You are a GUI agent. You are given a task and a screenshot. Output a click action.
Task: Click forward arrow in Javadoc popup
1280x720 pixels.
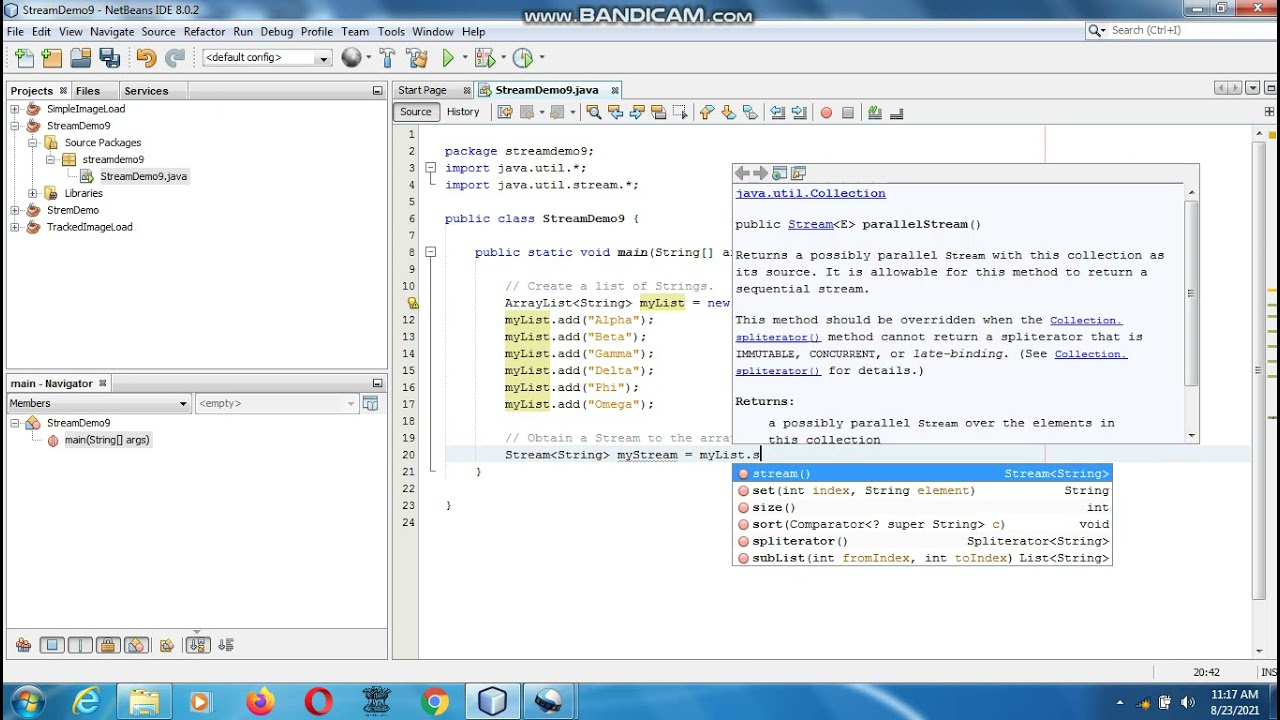pos(760,174)
